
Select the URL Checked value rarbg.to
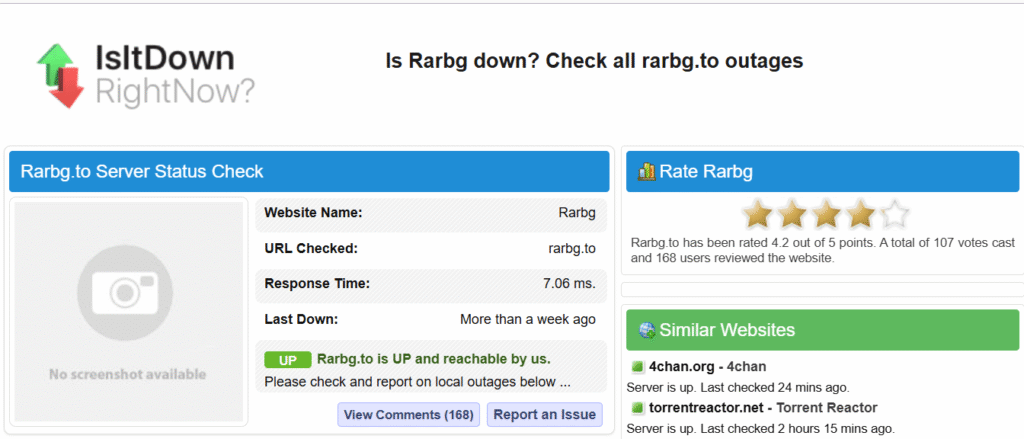[x=572, y=249]
